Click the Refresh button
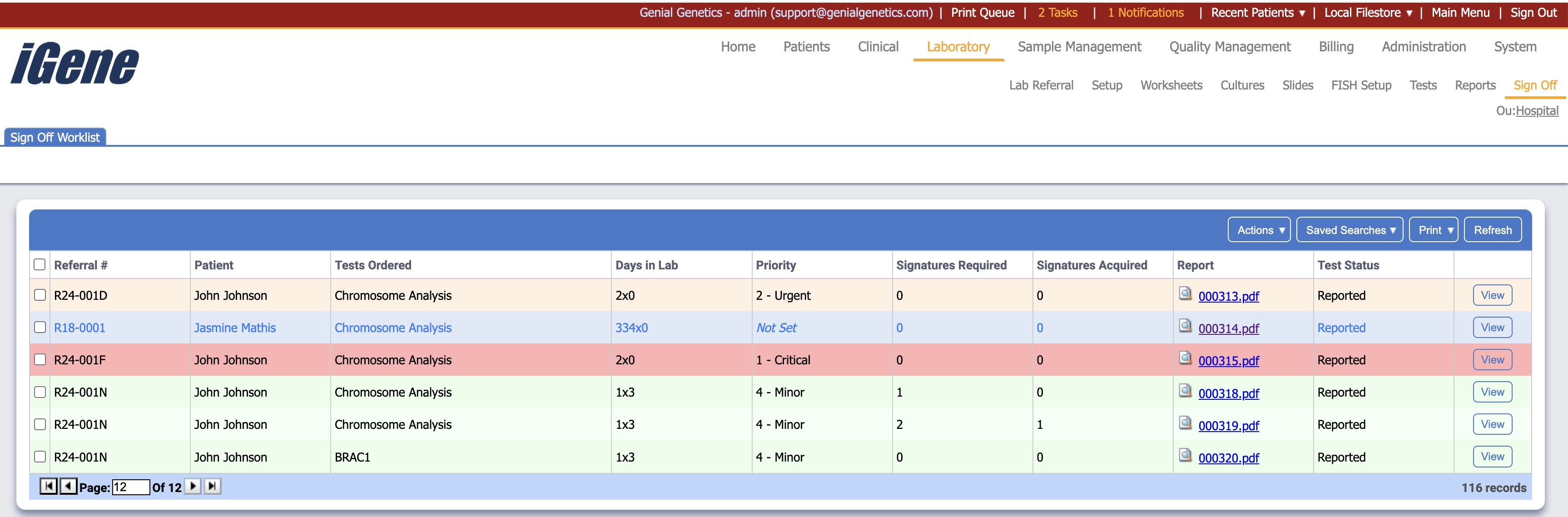Screen dimensions: 1568x517 (x=1493, y=229)
